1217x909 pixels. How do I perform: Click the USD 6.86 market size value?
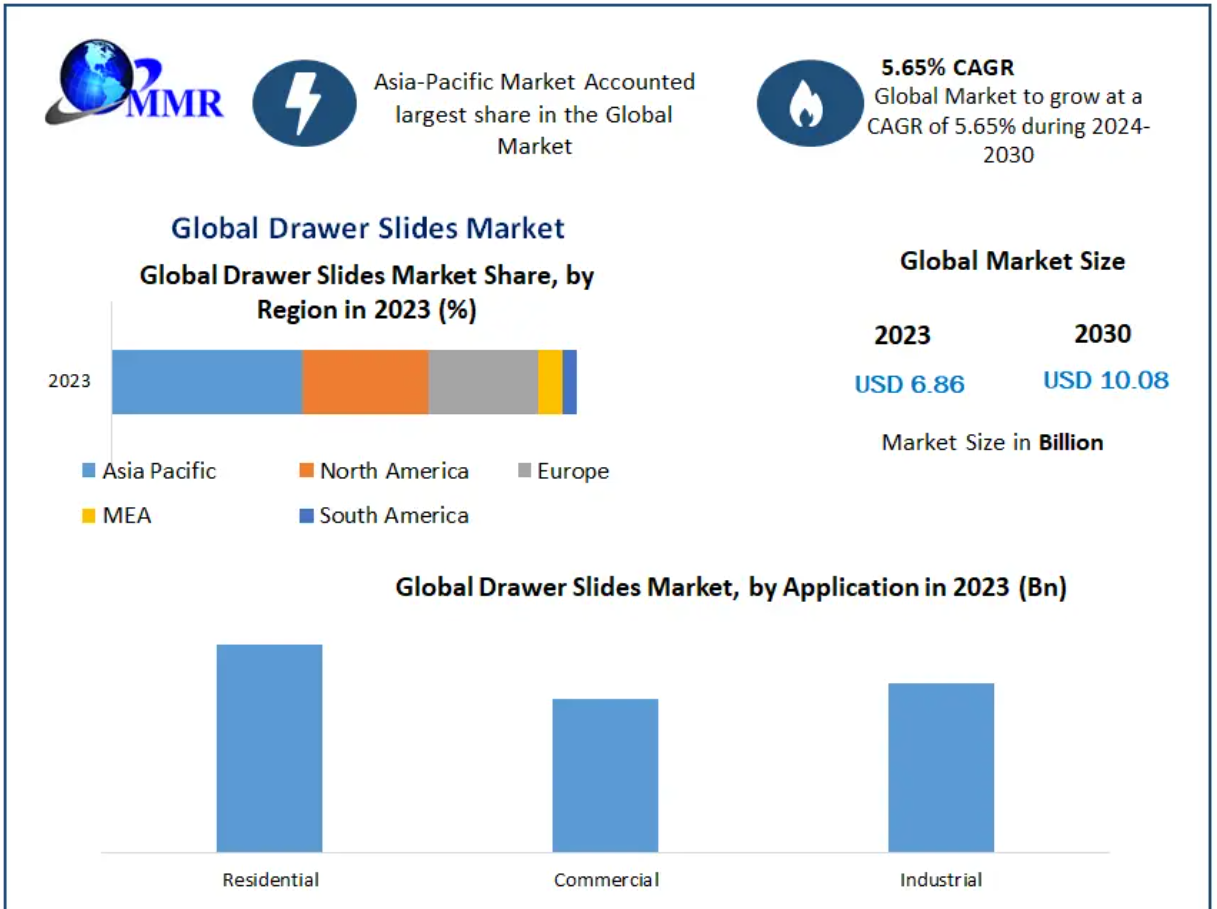point(909,384)
